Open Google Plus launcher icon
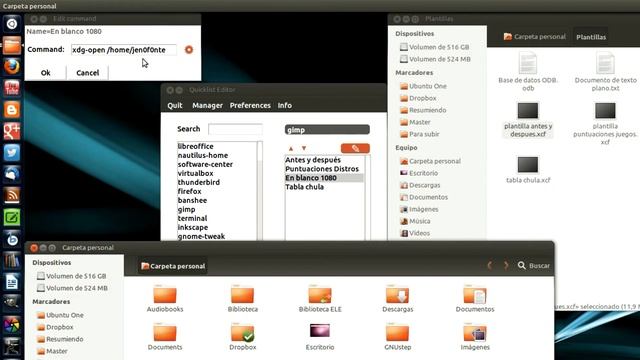Screen dimensions: 640x360 tap(12, 131)
